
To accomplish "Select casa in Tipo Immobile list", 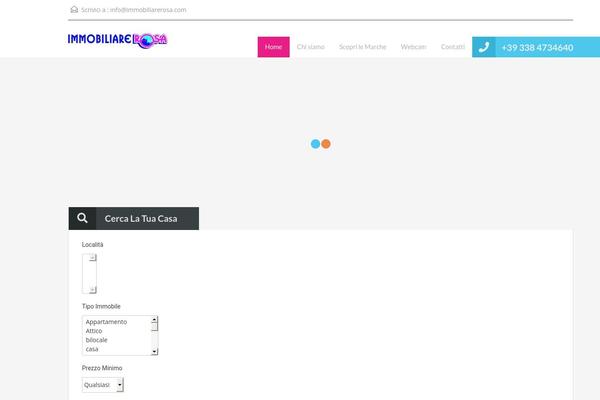I will 92,349.
